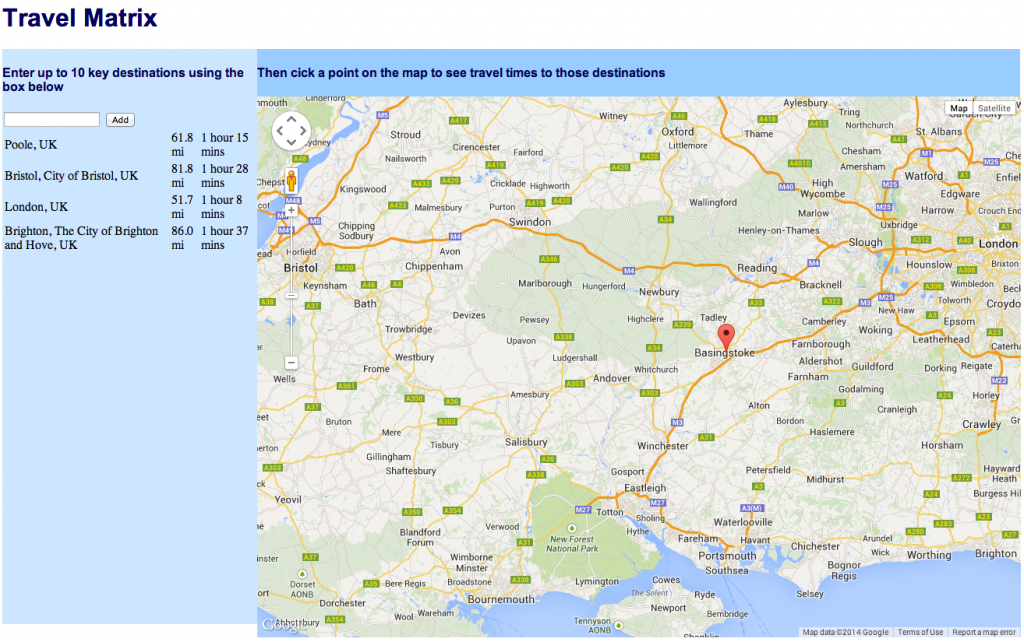Select the London, UK destination in the list
1024x642 pixels.
pos(36,207)
